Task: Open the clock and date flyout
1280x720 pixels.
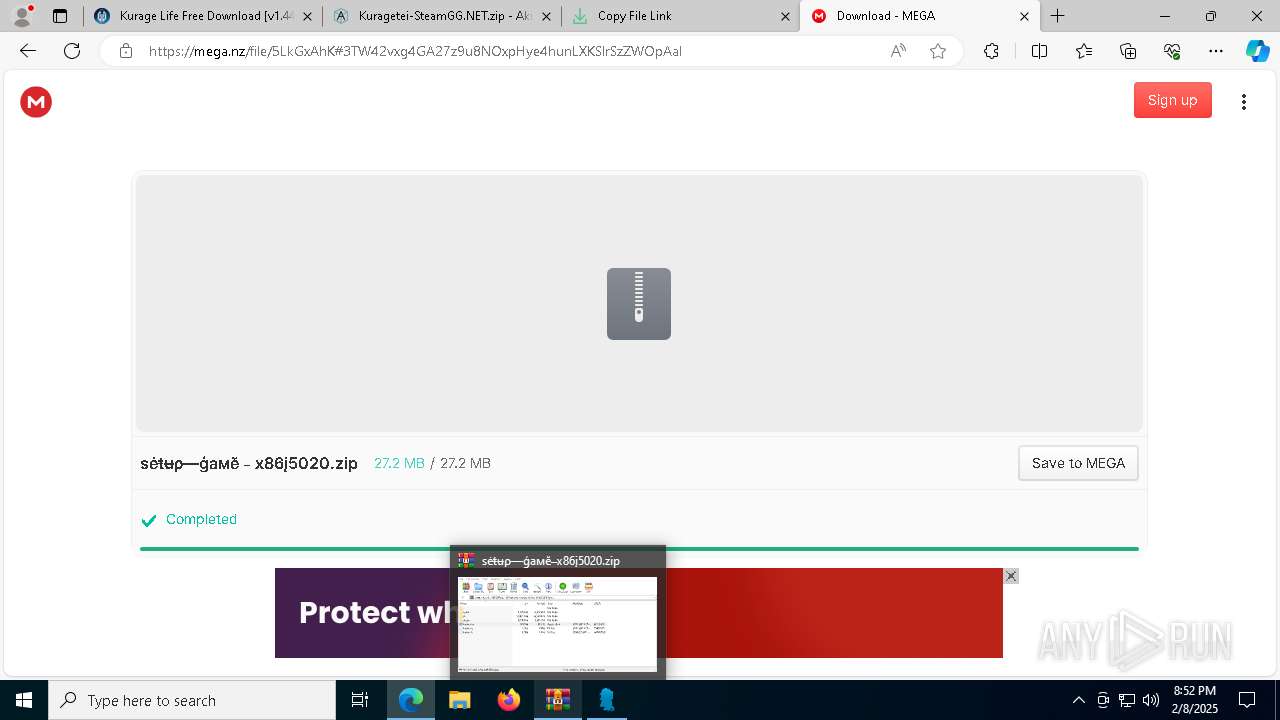Action: click(x=1194, y=700)
